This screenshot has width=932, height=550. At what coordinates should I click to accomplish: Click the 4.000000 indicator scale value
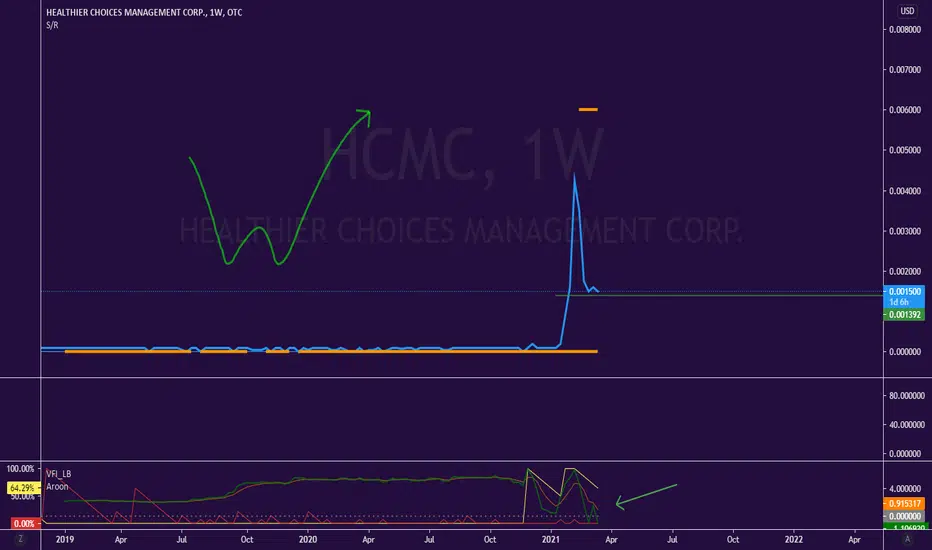click(x=905, y=489)
